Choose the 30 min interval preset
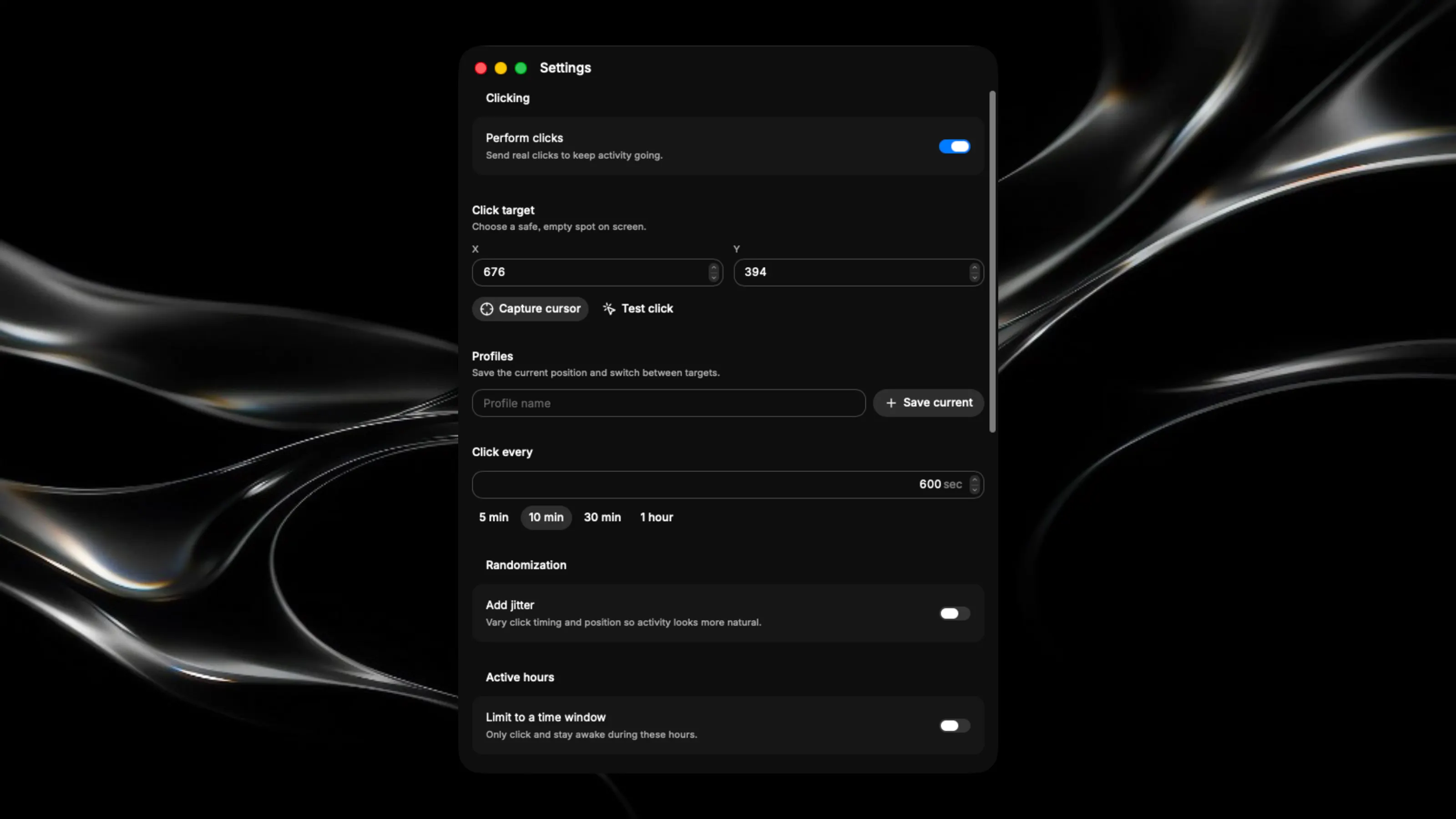This screenshot has width=1456, height=819. point(602,517)
